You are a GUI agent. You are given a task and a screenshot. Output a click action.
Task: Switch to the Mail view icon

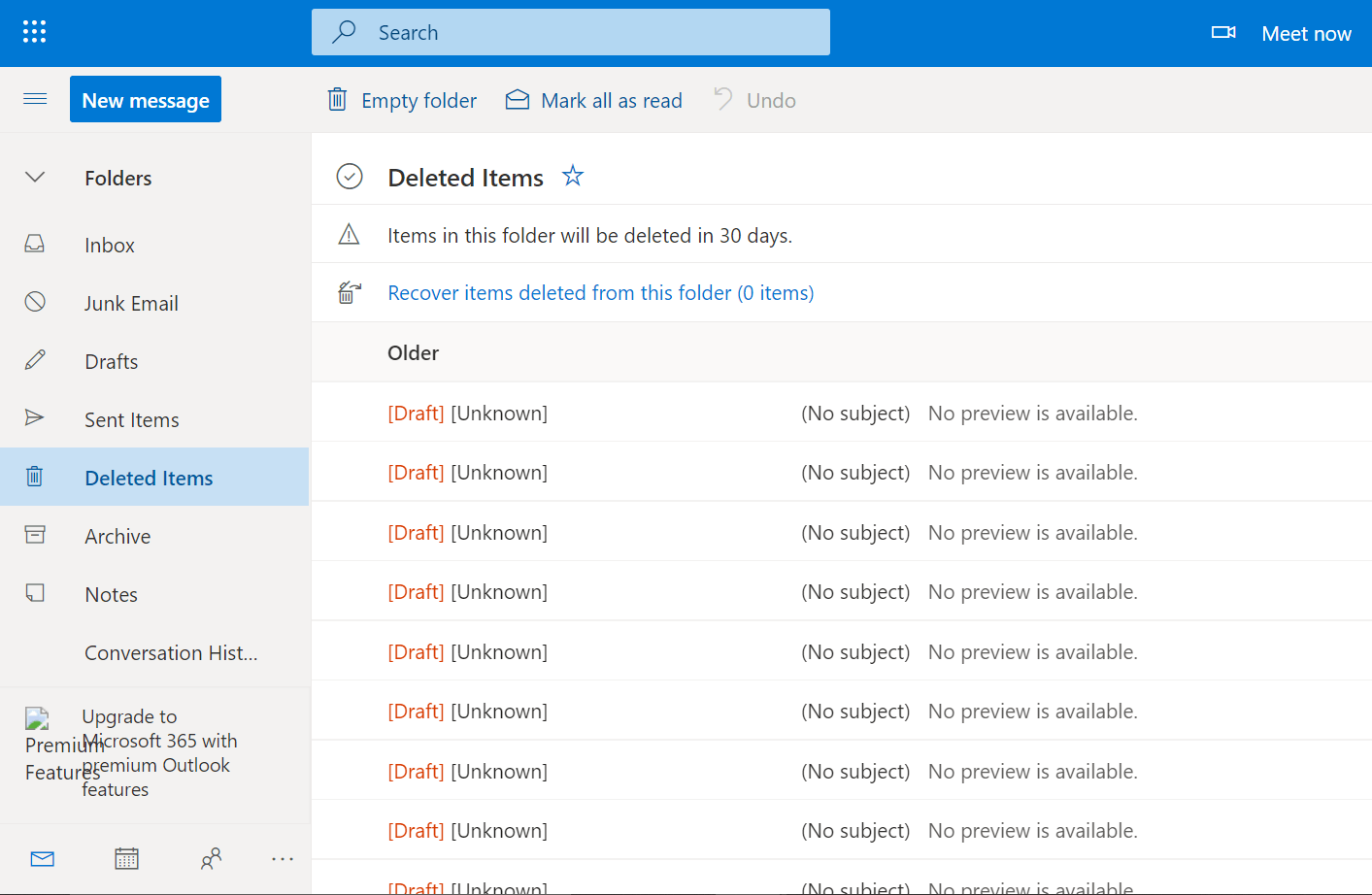(43, 859)
